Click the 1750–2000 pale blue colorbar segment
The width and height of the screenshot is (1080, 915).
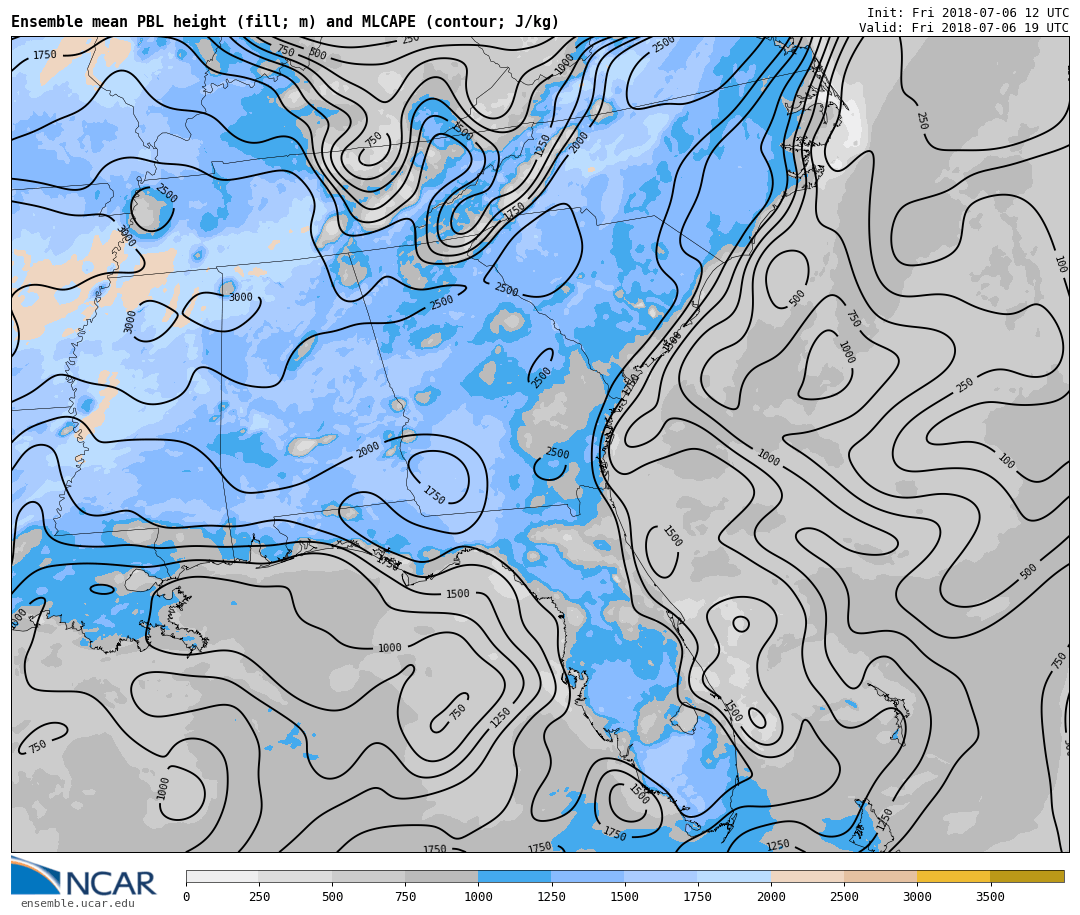[x=734, y=876]
